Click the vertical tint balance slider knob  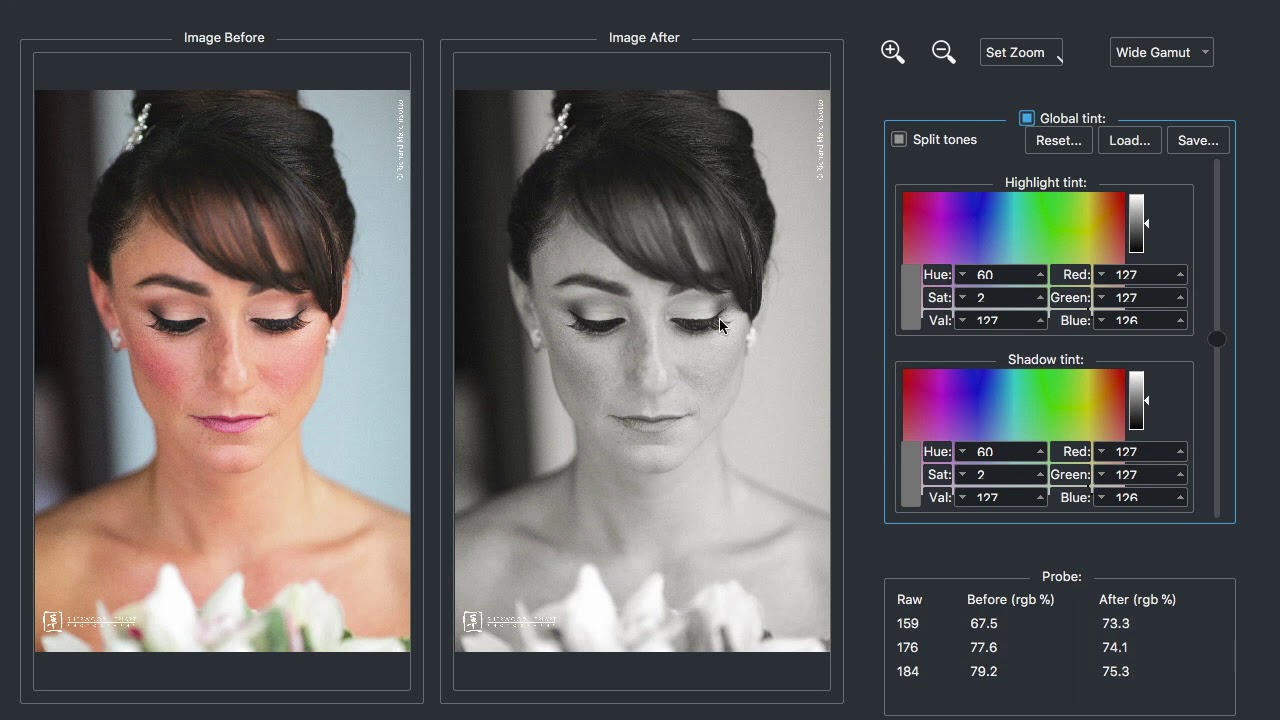[1217, 339]
